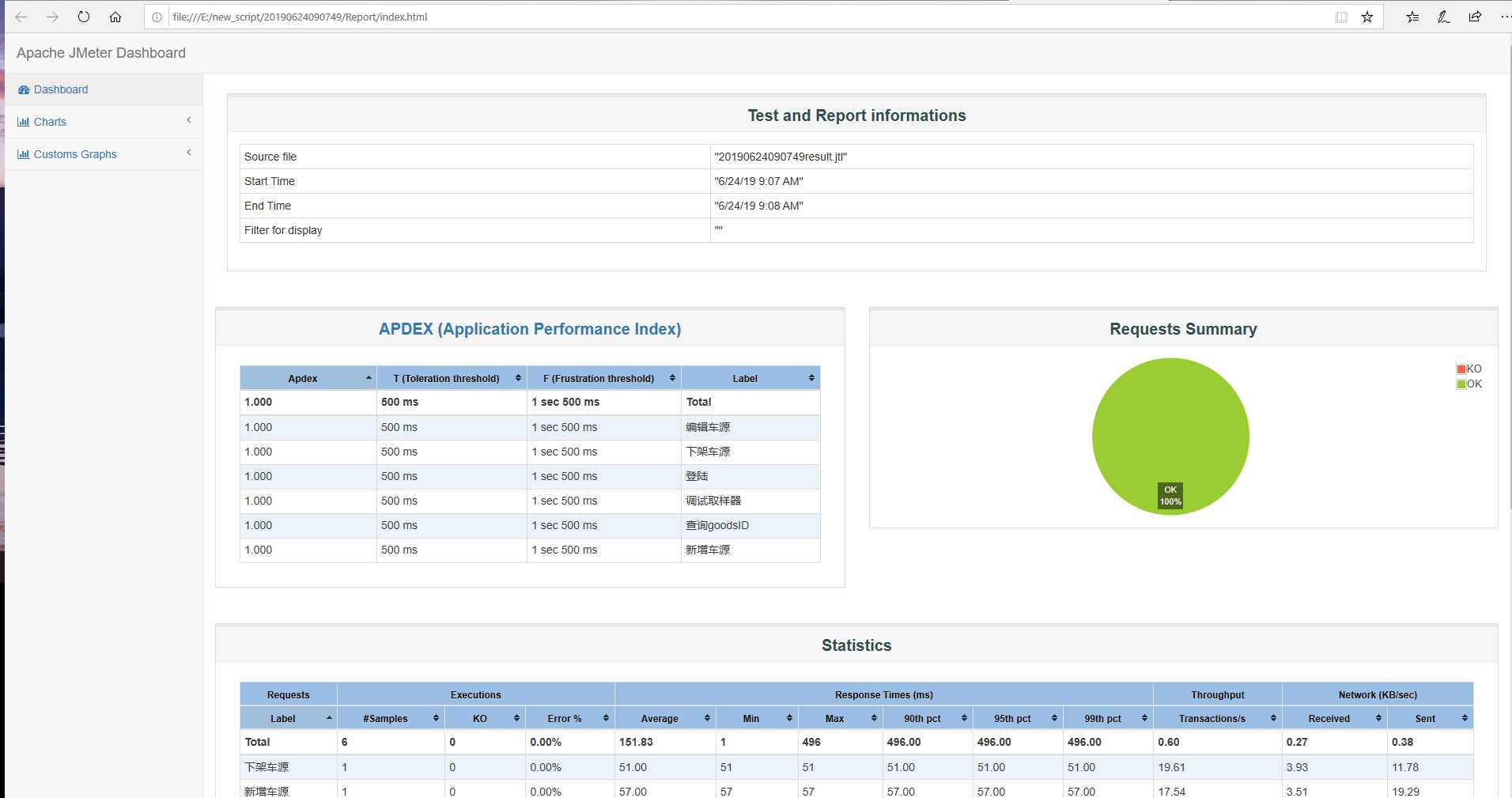
Task: Sort Statistics by Average column
Action: coord(665,718)
